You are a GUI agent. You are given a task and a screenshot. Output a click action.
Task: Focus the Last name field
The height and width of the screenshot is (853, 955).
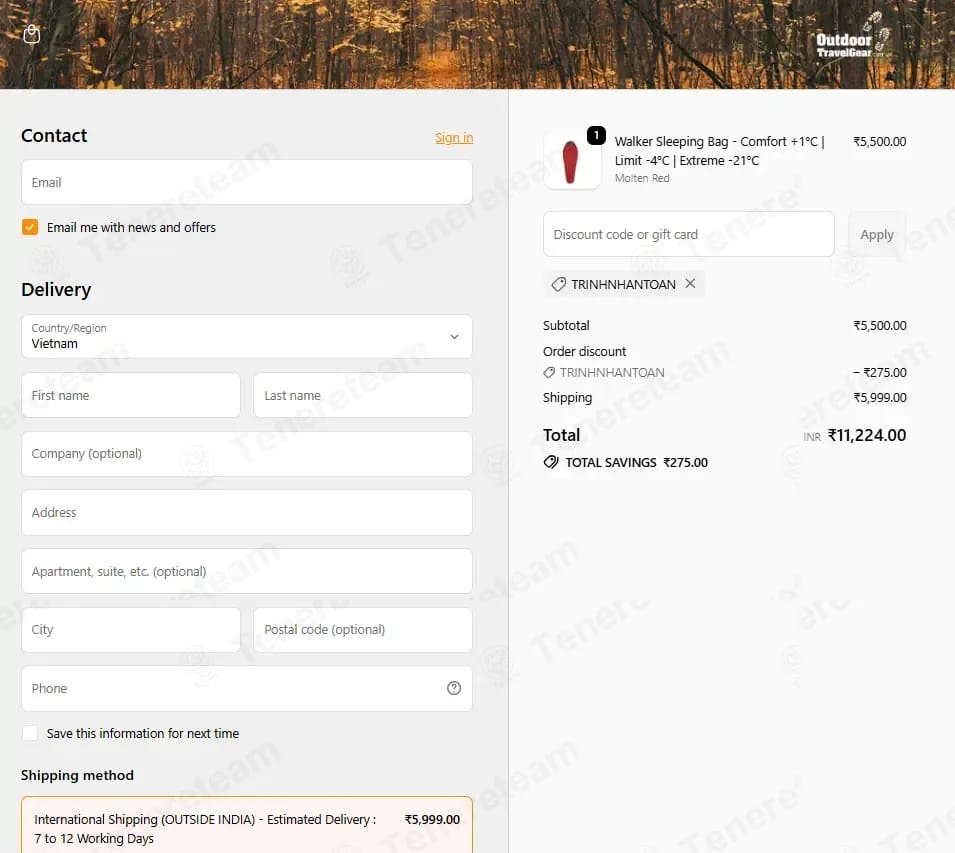pyautogui.click(x=363, y=395)
